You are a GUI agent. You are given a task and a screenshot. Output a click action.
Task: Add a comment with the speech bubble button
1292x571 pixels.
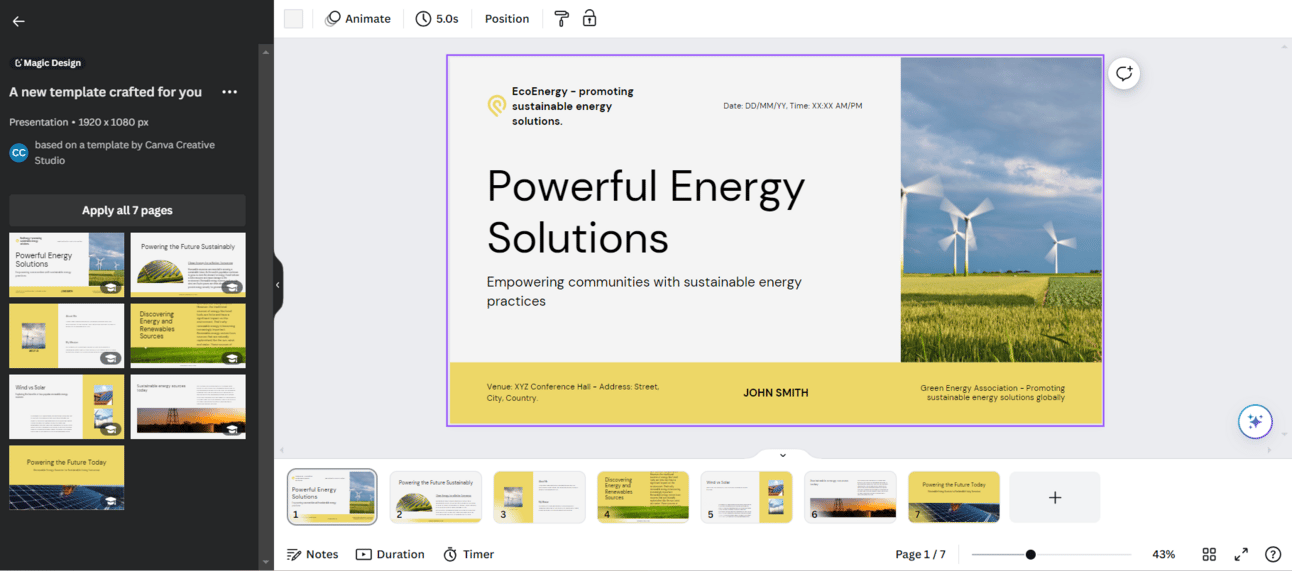click(1124, 73)
